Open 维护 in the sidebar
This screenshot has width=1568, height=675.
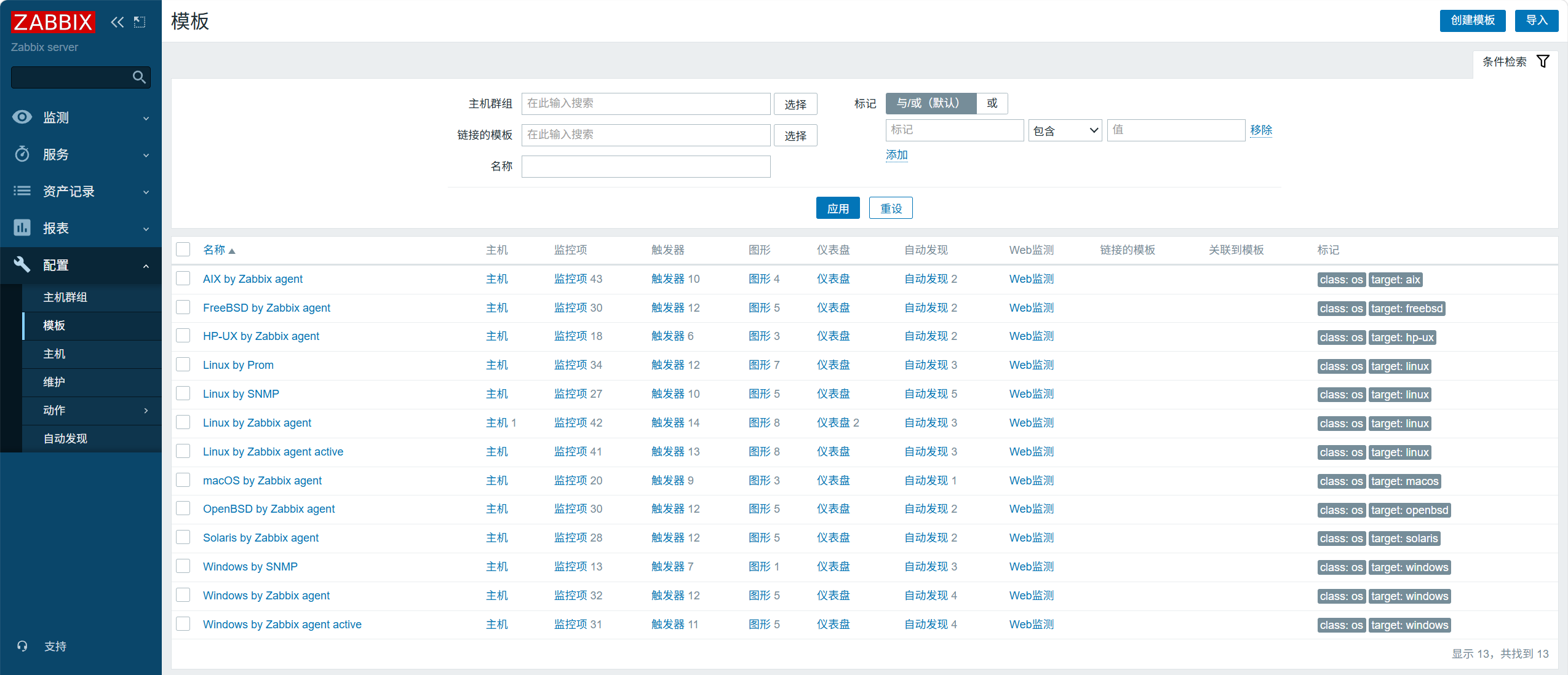(x=54, y=382)
